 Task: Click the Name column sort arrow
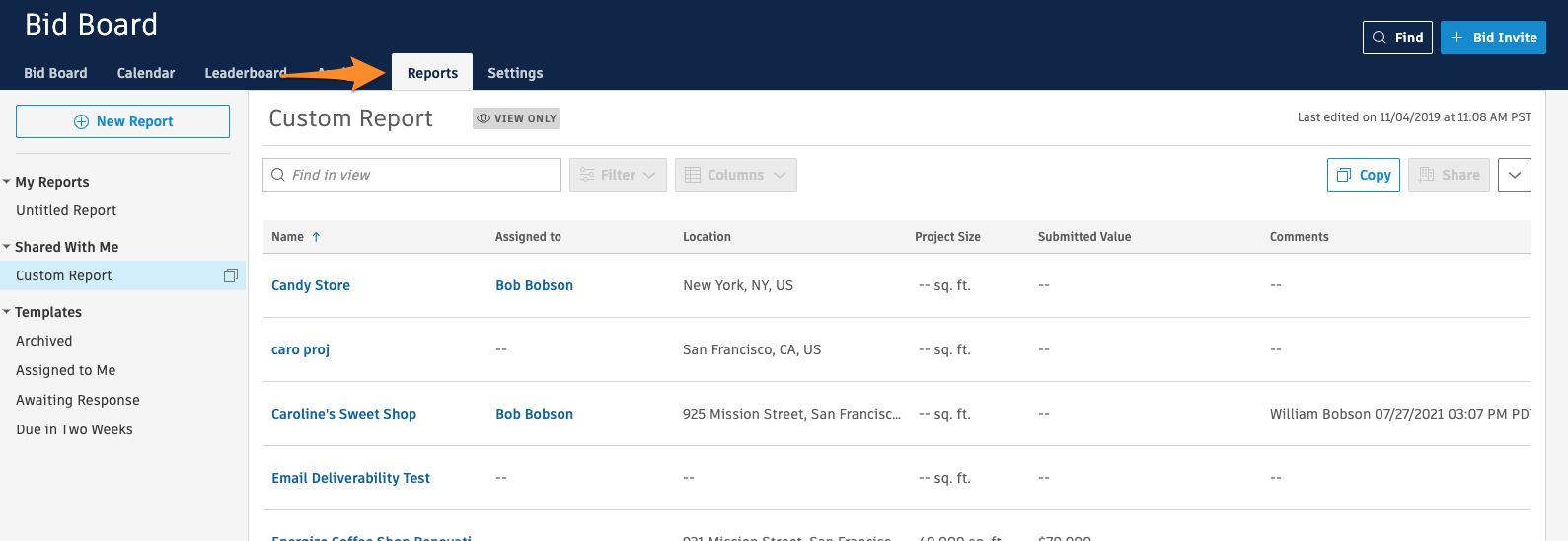coord(316,237)
